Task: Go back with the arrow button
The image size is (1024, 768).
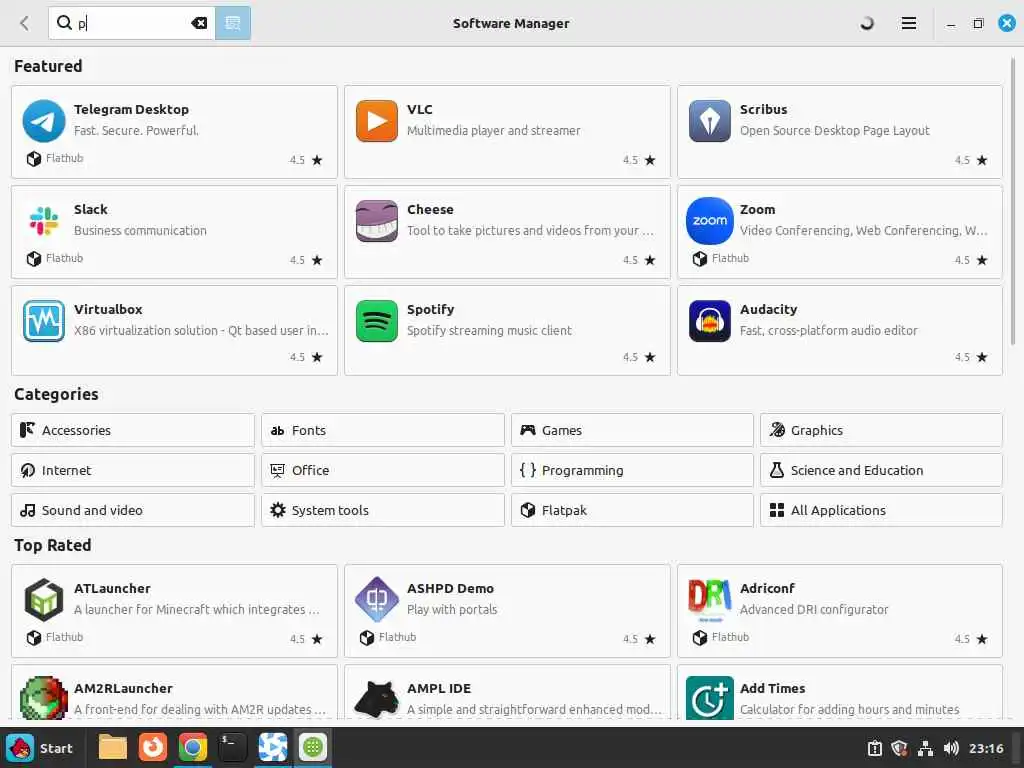Action: pyautogui.click(x=25, y=23)
